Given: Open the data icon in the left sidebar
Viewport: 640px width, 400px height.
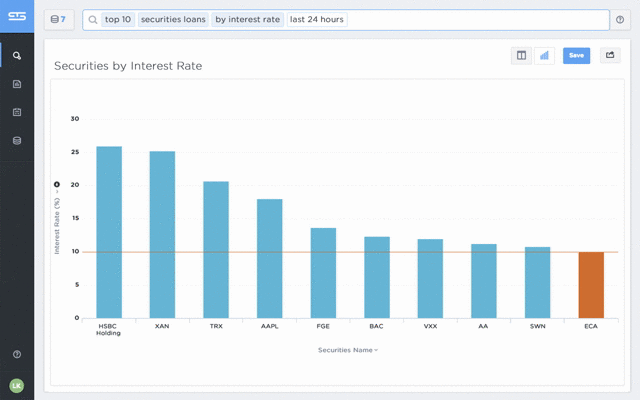Looking at the screenshot, I should point(17,140).
